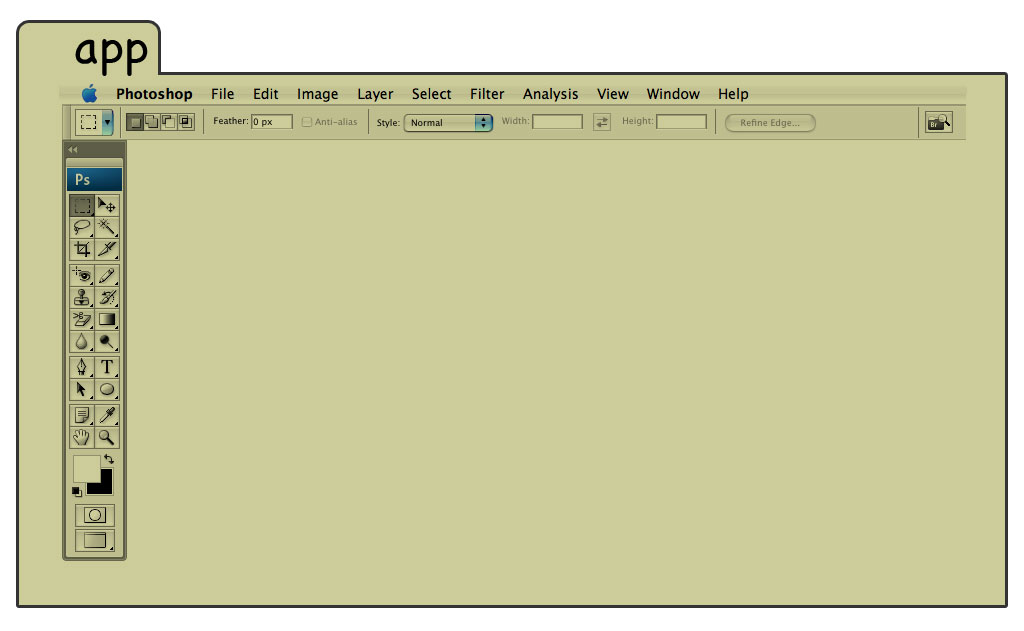Toggle Quick Mask mode

click(x=95, y=515)
